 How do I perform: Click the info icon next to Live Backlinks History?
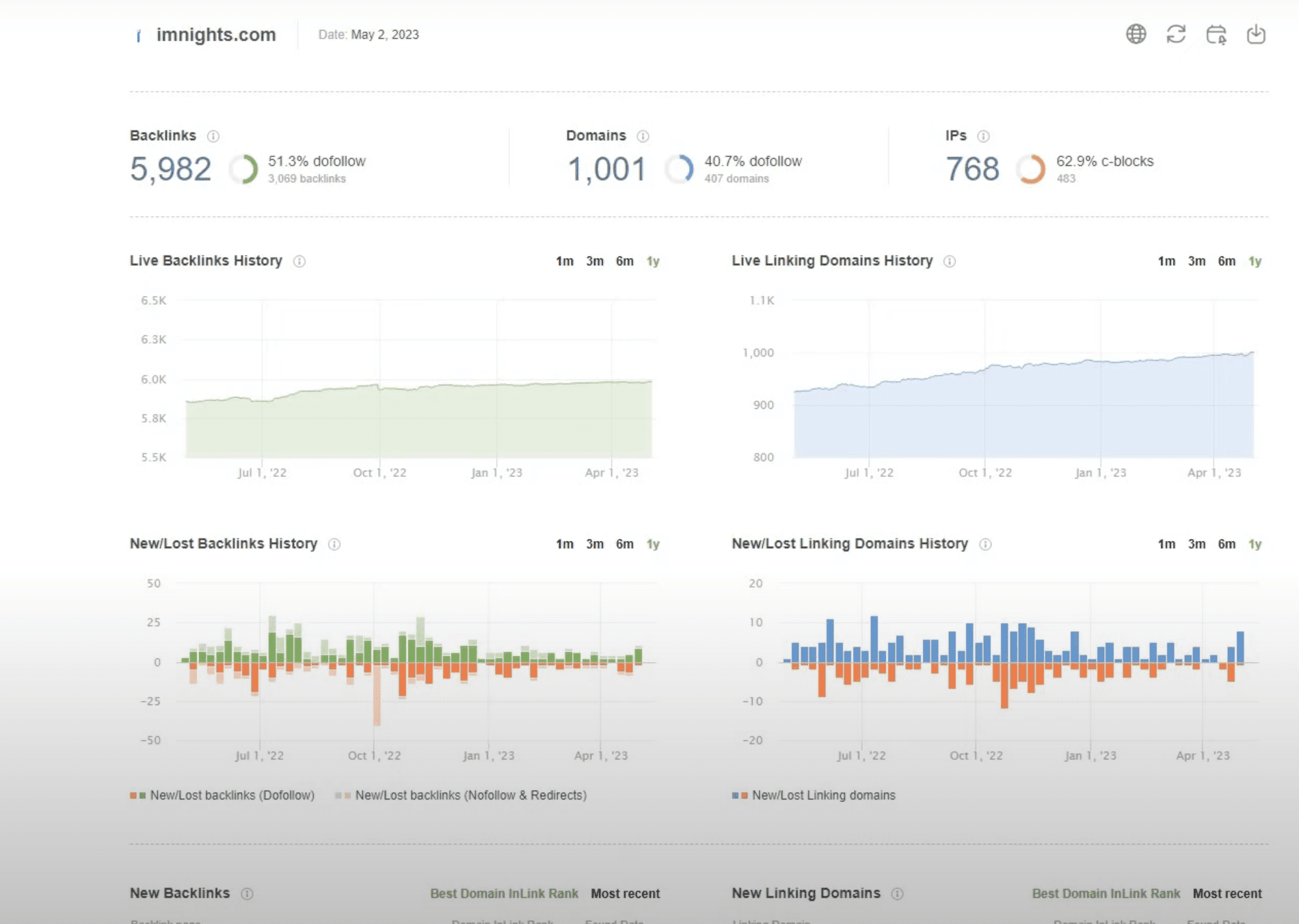[x=299, y=261]
